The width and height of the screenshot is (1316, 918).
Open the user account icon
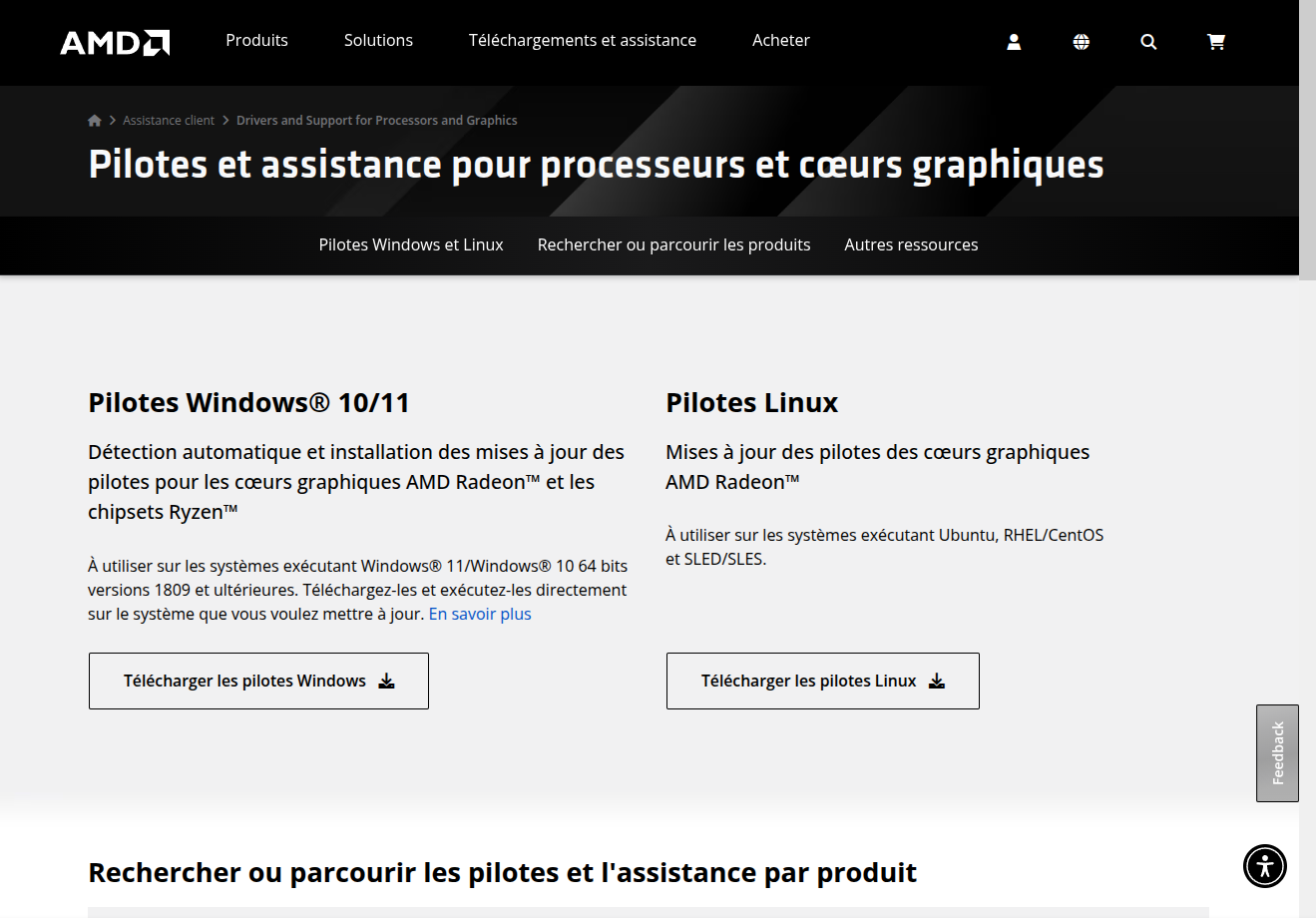1014,42
